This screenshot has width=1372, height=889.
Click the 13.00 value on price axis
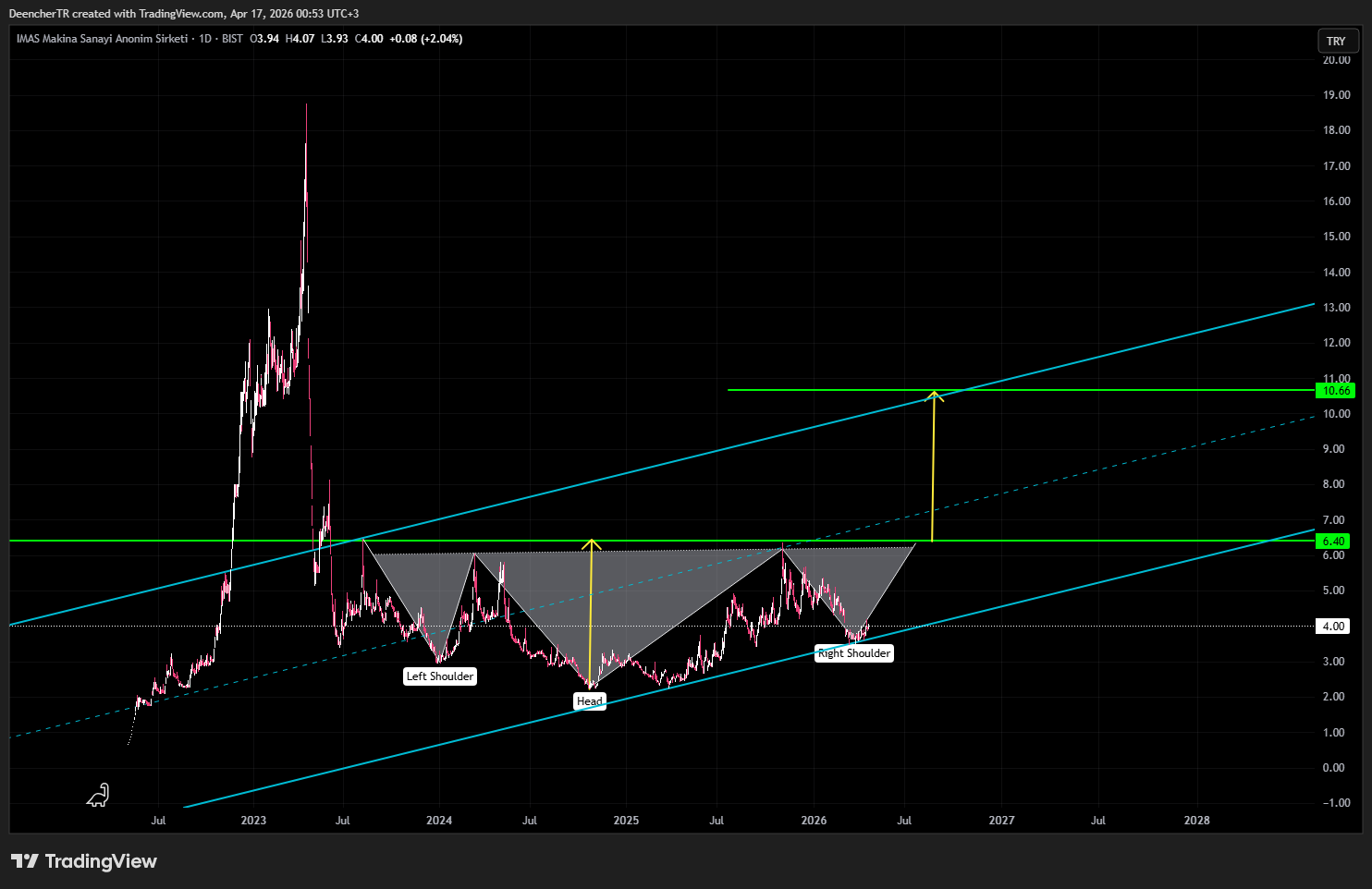tap(1336, 308)
